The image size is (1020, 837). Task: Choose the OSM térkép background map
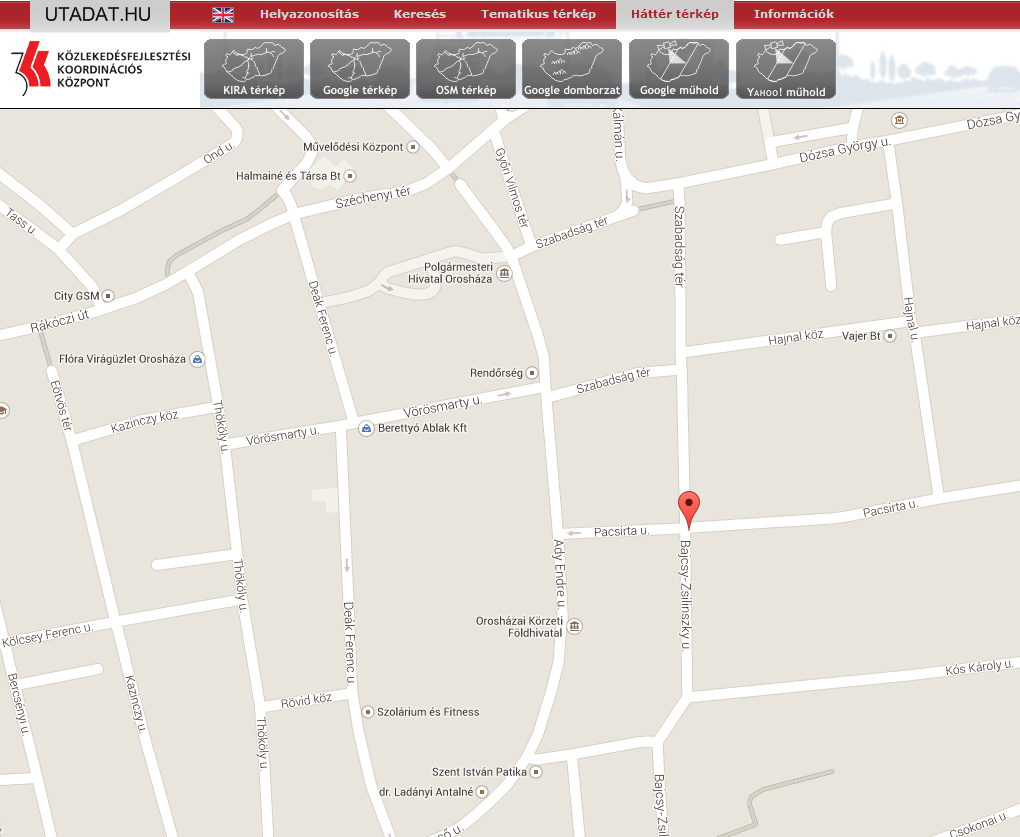pos(466,69)
